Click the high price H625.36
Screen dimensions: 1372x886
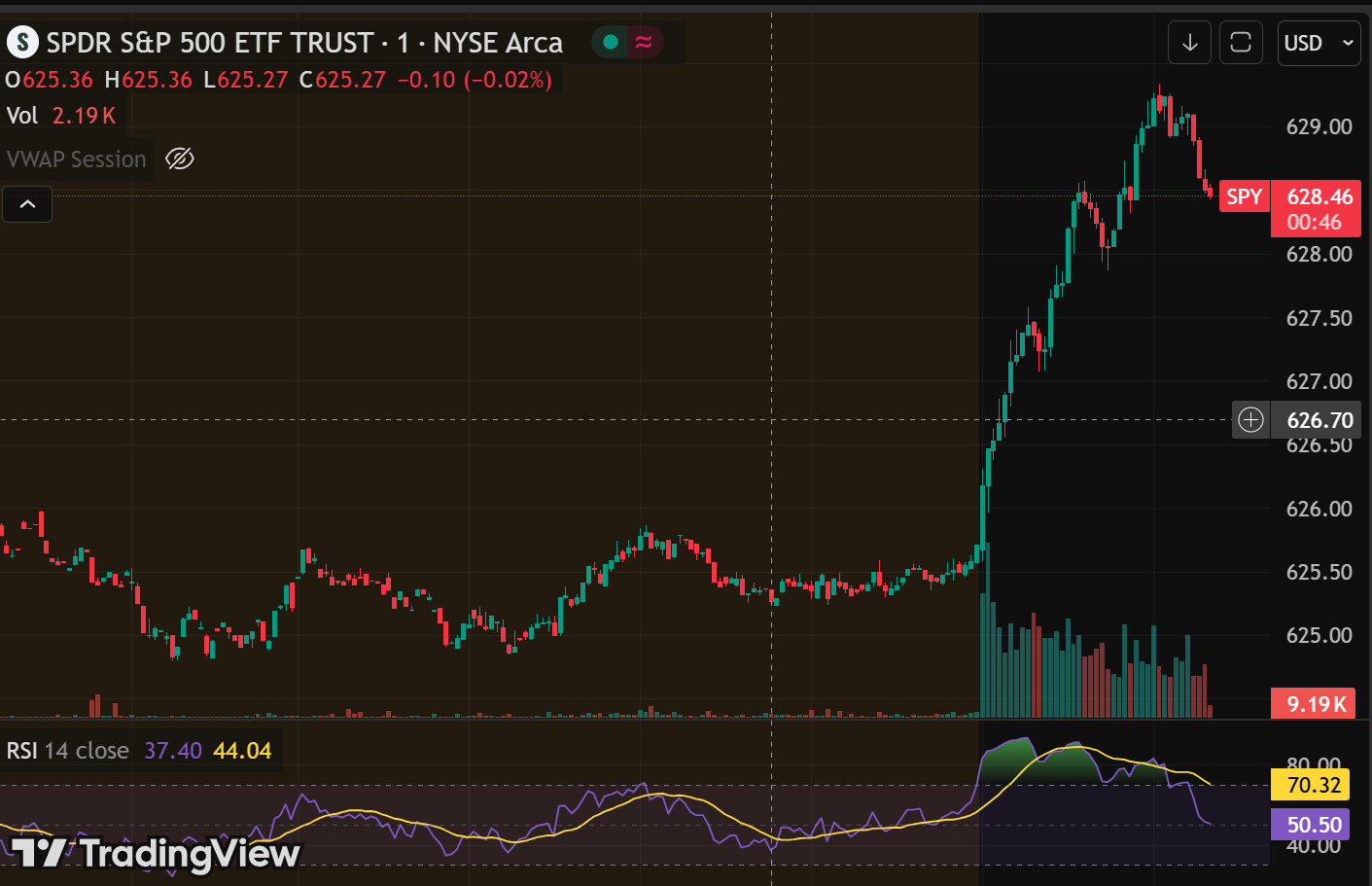click(149, 80)
